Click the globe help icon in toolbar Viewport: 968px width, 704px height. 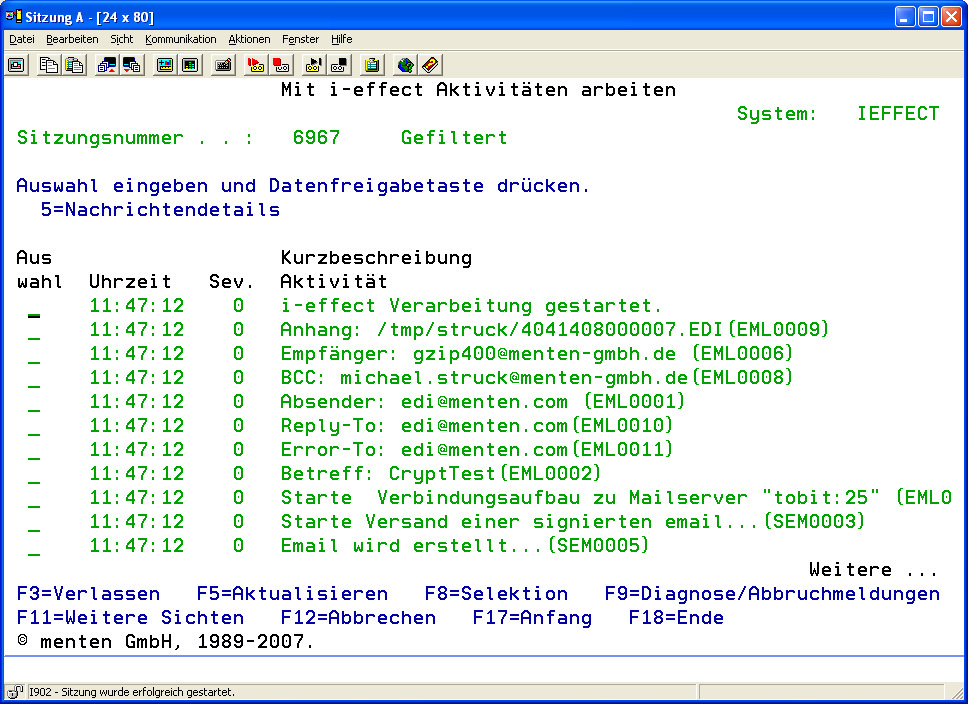click(405, 65)
